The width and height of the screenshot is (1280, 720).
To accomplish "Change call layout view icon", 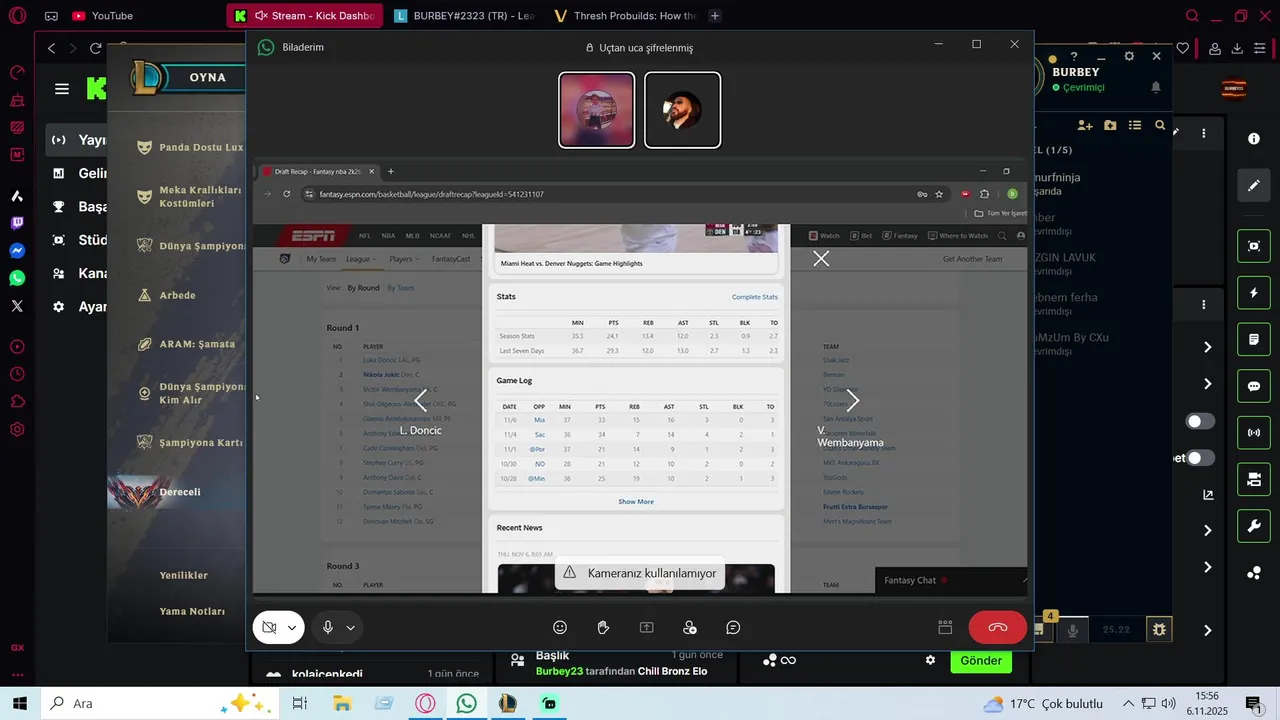I will click(945, 628).
